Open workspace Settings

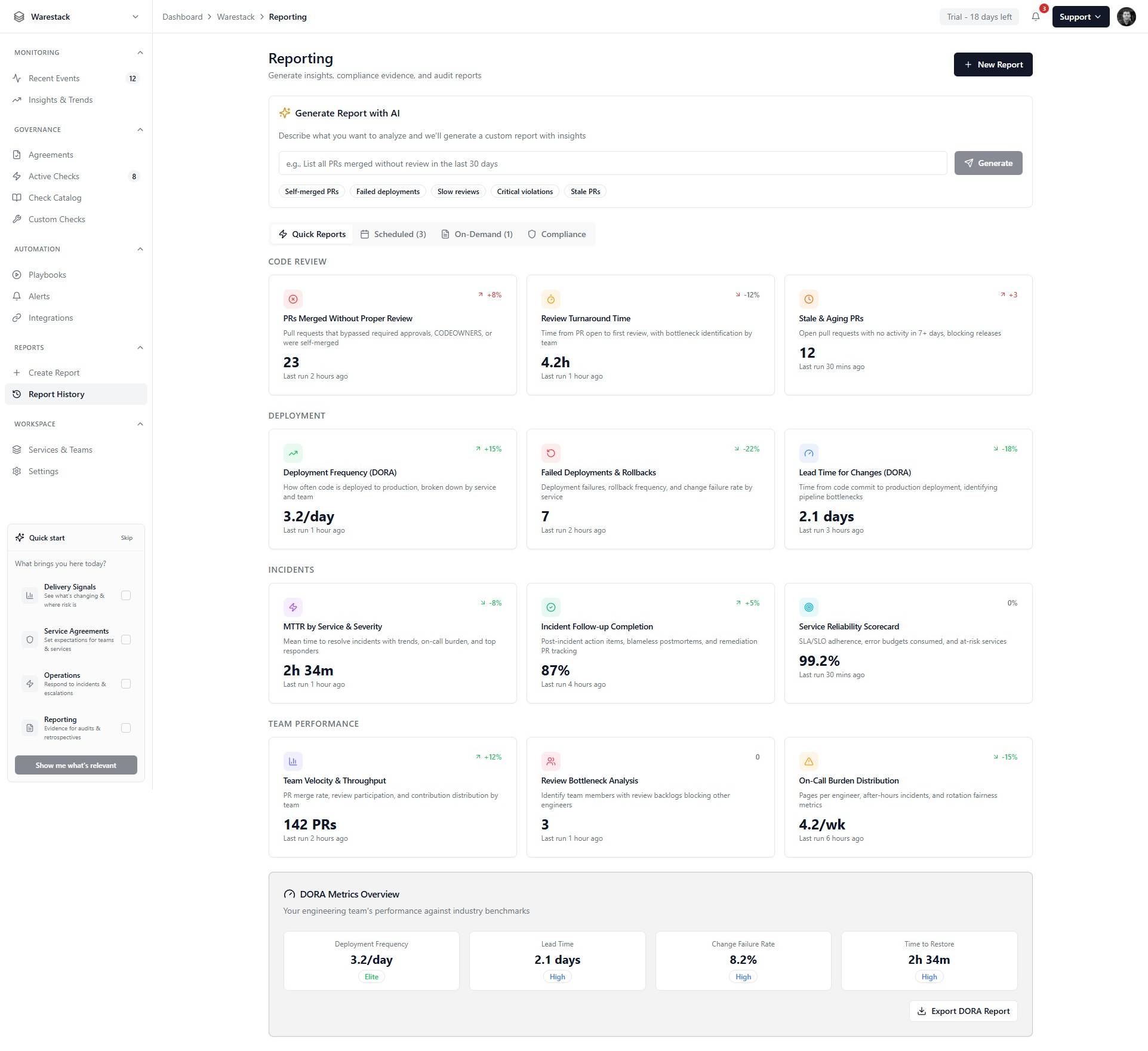click(x=43, y=471)
